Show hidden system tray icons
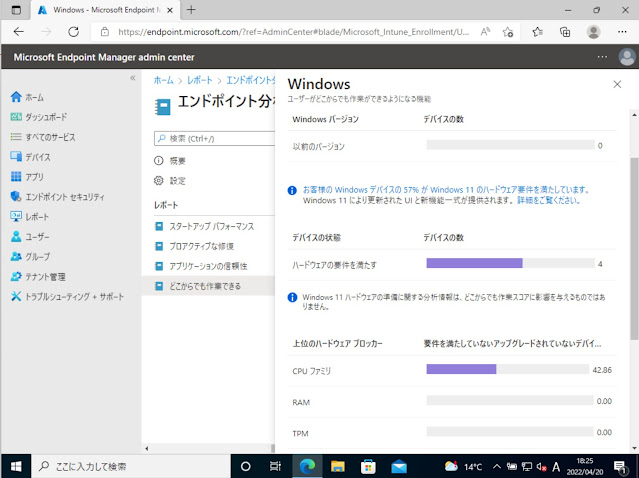 coord(497,466)
